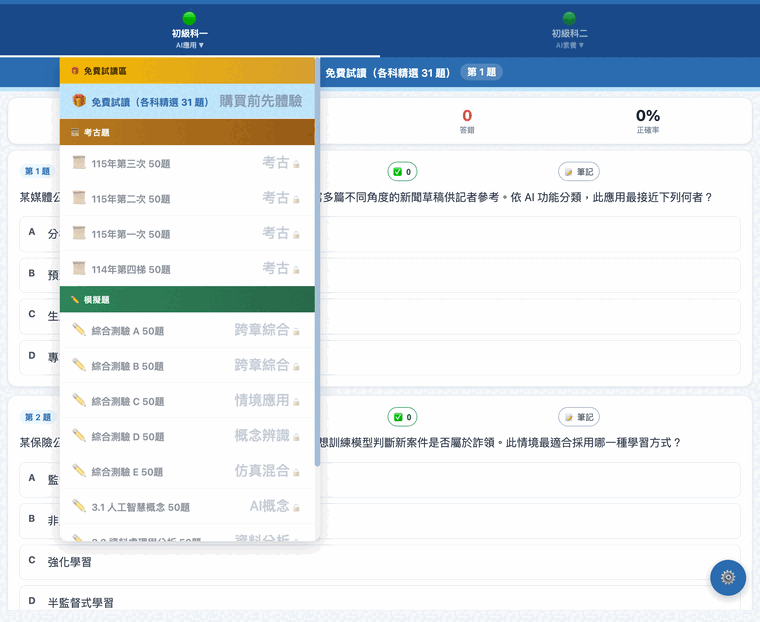Click the pencil icon beside 綜合測驗 B
Image resolution: width=760 pixels, height=622 pixels.
click(x=79, y=365)
